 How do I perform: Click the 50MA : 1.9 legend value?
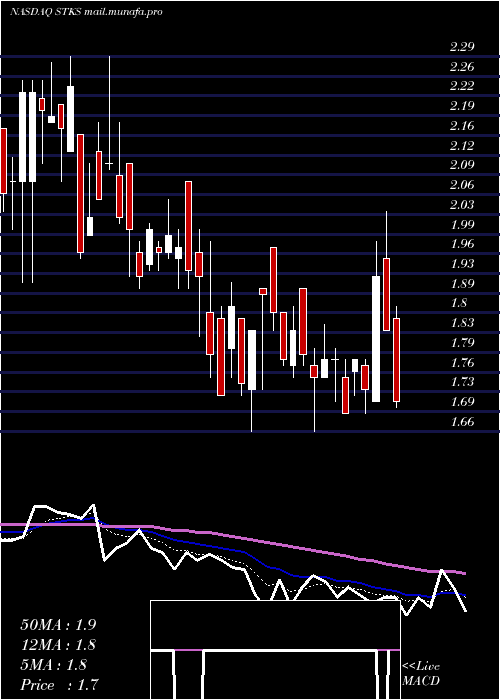pyautogui.click(x=58, y=625)
